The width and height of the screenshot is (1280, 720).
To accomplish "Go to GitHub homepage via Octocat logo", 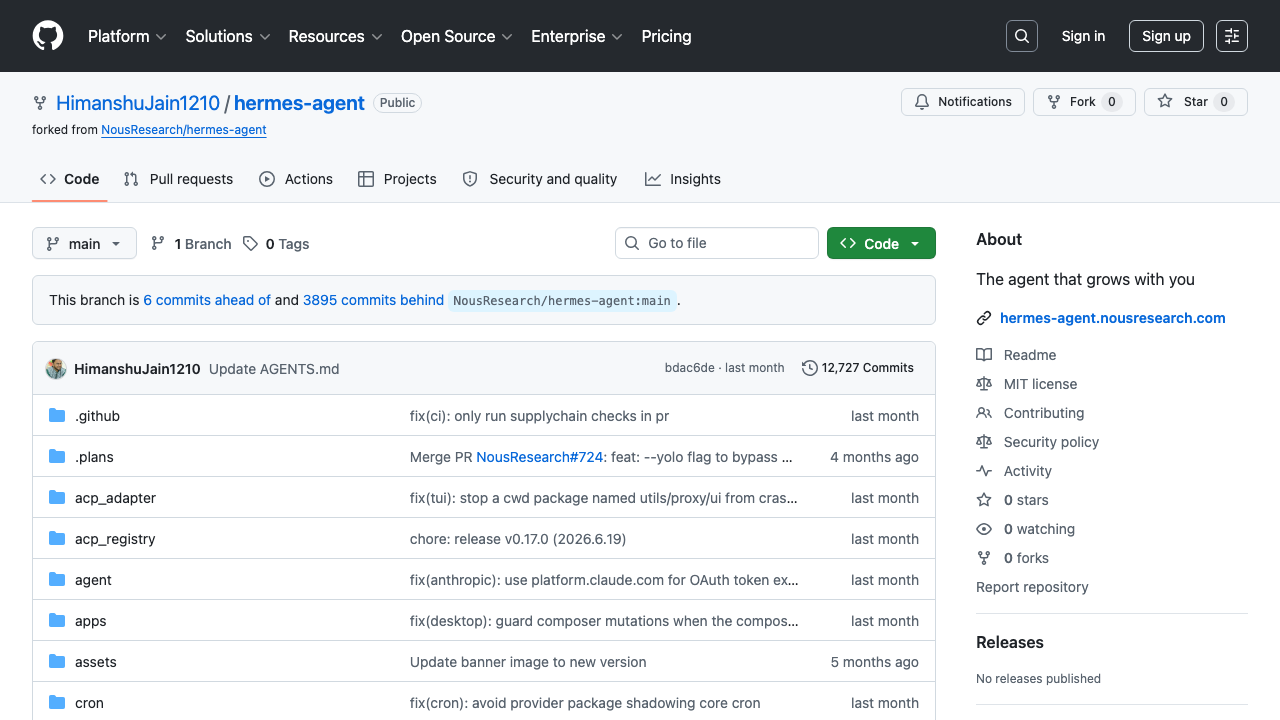I will [48, 36].
